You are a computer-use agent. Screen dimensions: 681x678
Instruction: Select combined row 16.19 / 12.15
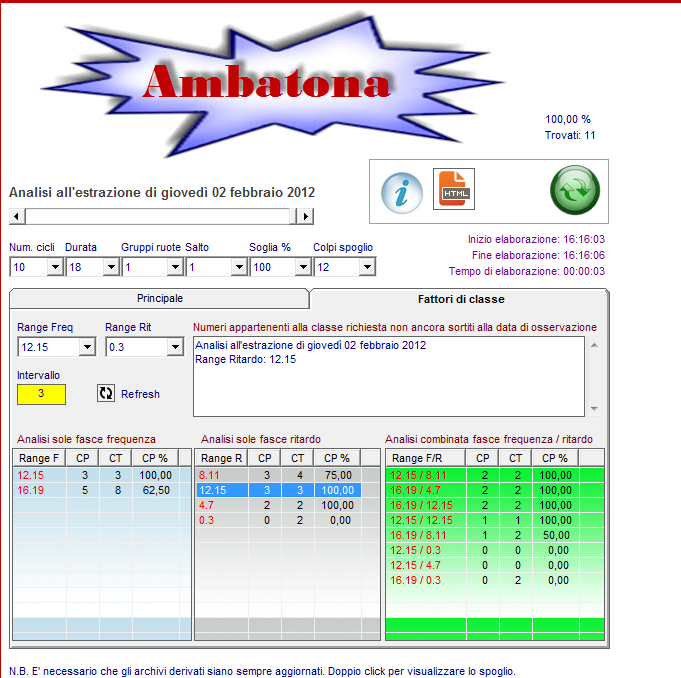click(x=495, y=505)
